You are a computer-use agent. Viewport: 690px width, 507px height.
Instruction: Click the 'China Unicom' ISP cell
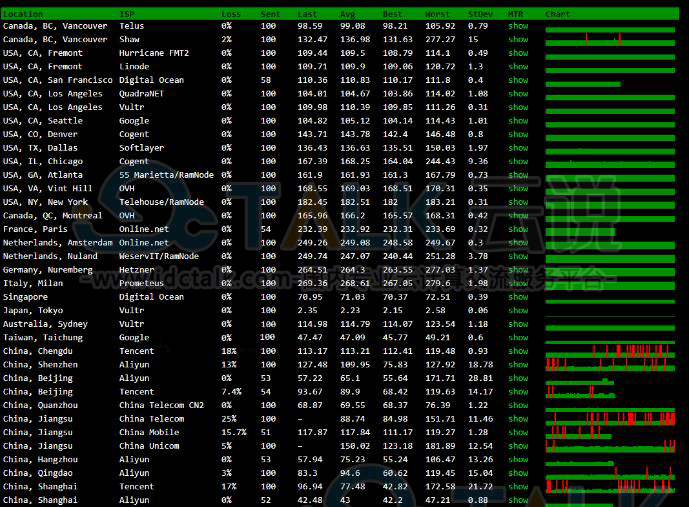149,446
